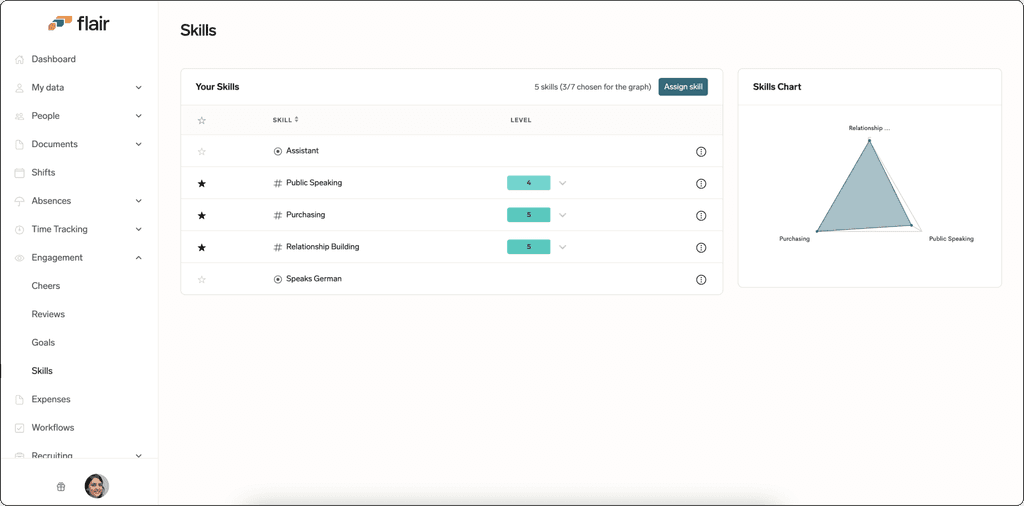Viewport: 1024px width, 506px height.
Task: Click the Expenses sidebar icon
Action: pyautogui.click(x=19, y=400)
